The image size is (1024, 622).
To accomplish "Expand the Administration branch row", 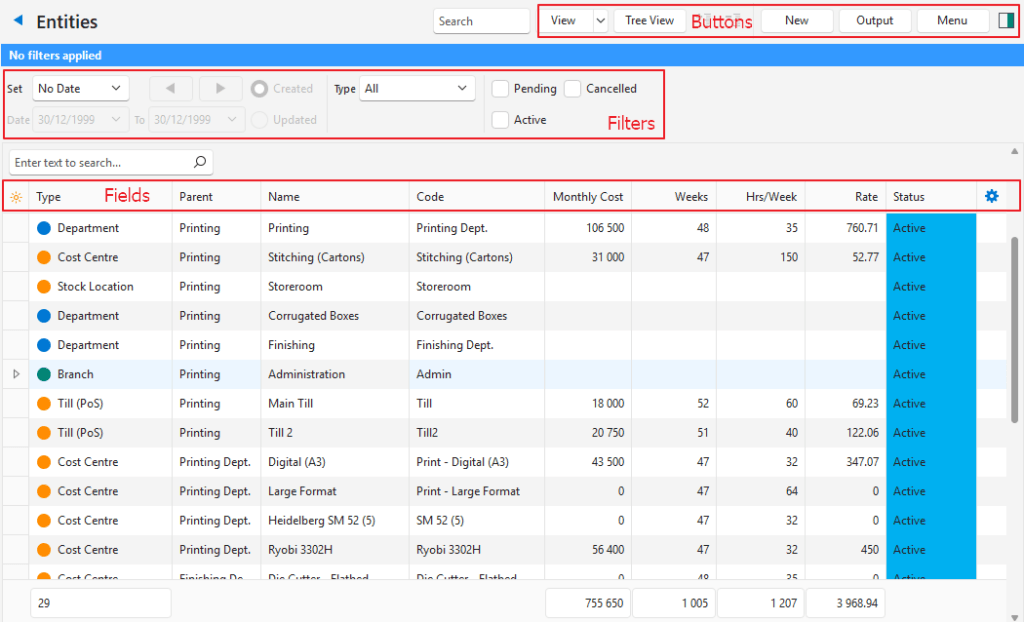I will pyautogui.click(x=16, y=374).
